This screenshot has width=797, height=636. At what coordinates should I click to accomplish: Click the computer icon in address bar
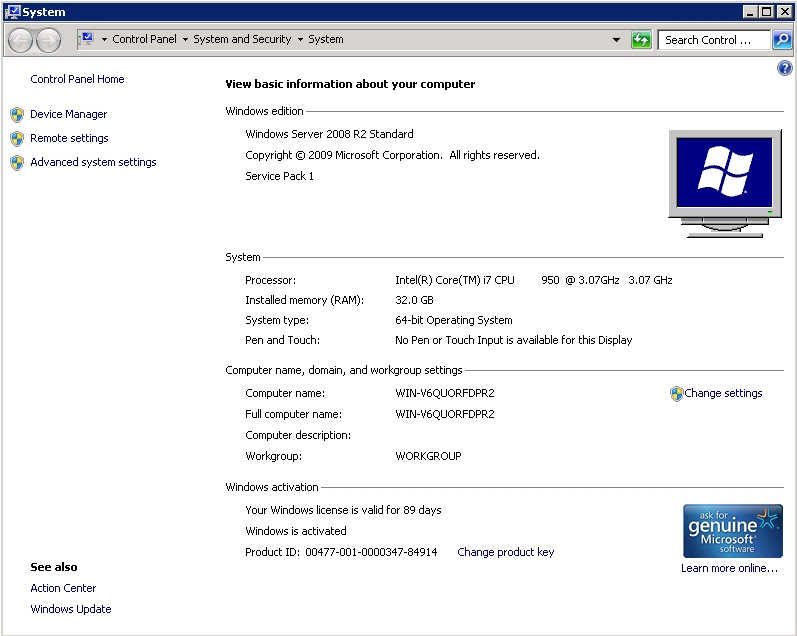point(87,39)
